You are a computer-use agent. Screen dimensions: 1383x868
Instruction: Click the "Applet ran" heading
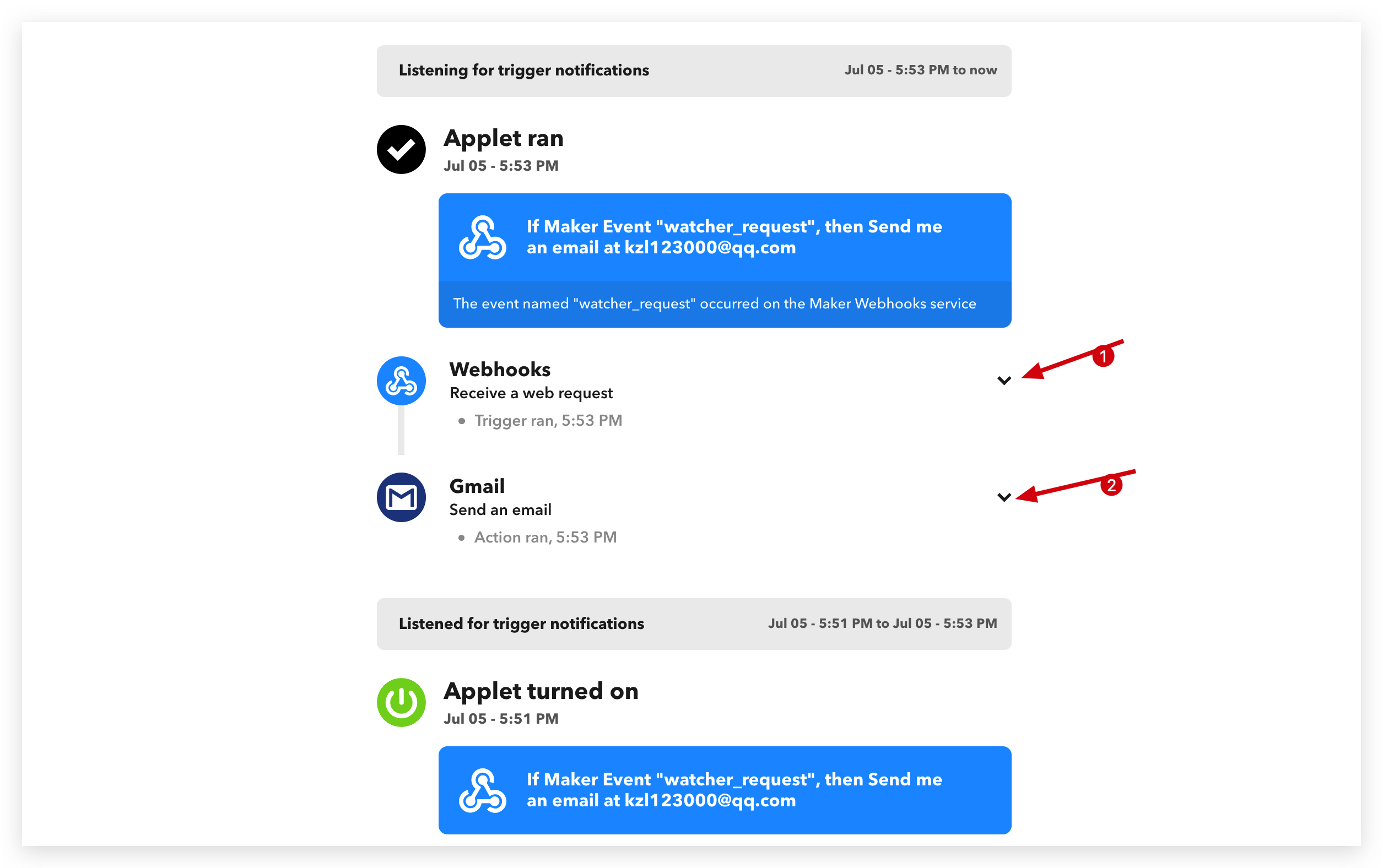coord(503,138)
